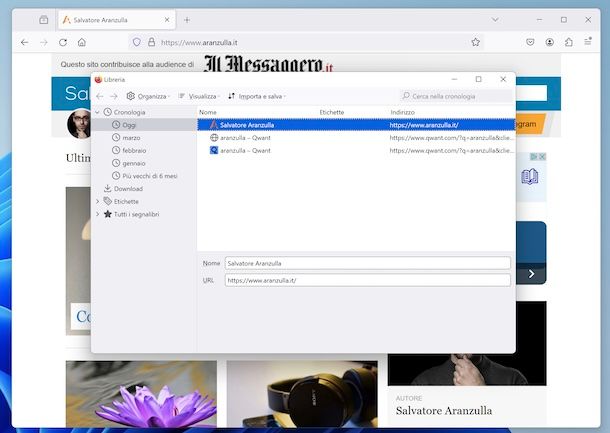Open the list all tabs chevron
Viewport: 610px width, 433px height.
click(x=495, y=19)
